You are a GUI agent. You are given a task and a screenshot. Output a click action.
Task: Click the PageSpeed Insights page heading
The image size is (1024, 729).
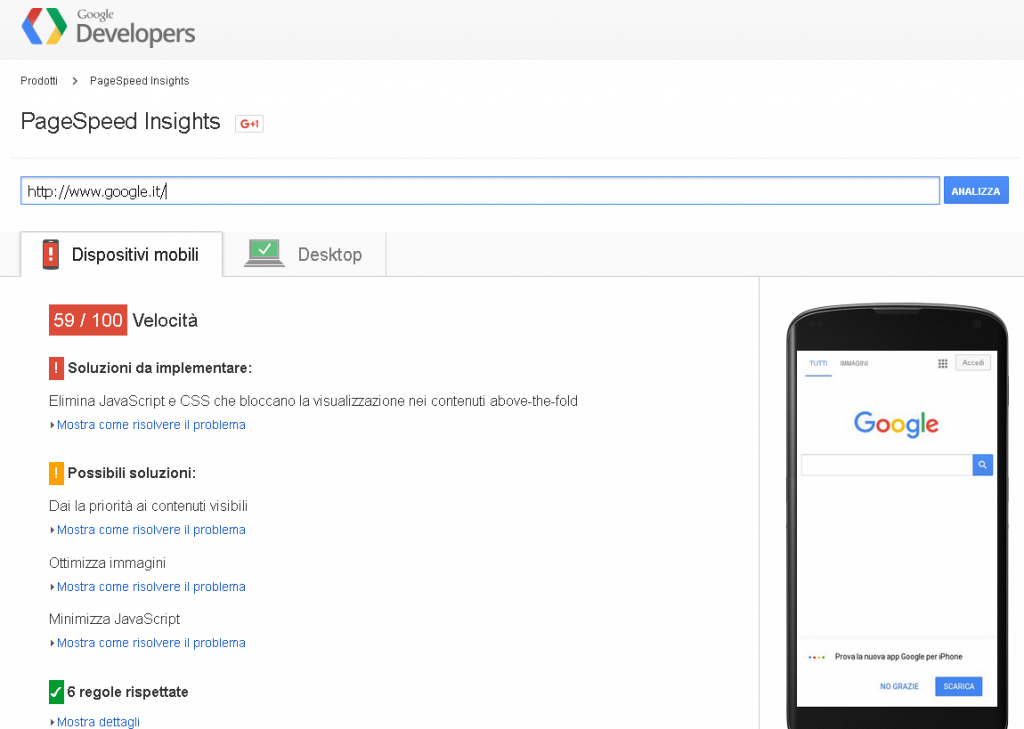[x=121, y=122]
